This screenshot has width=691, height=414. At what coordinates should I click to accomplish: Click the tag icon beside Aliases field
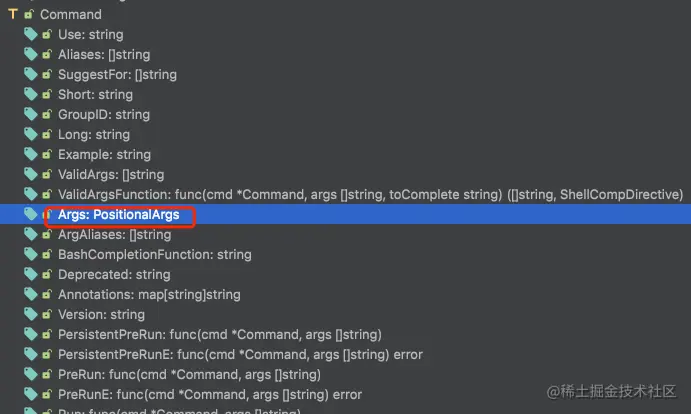[31, 54]
